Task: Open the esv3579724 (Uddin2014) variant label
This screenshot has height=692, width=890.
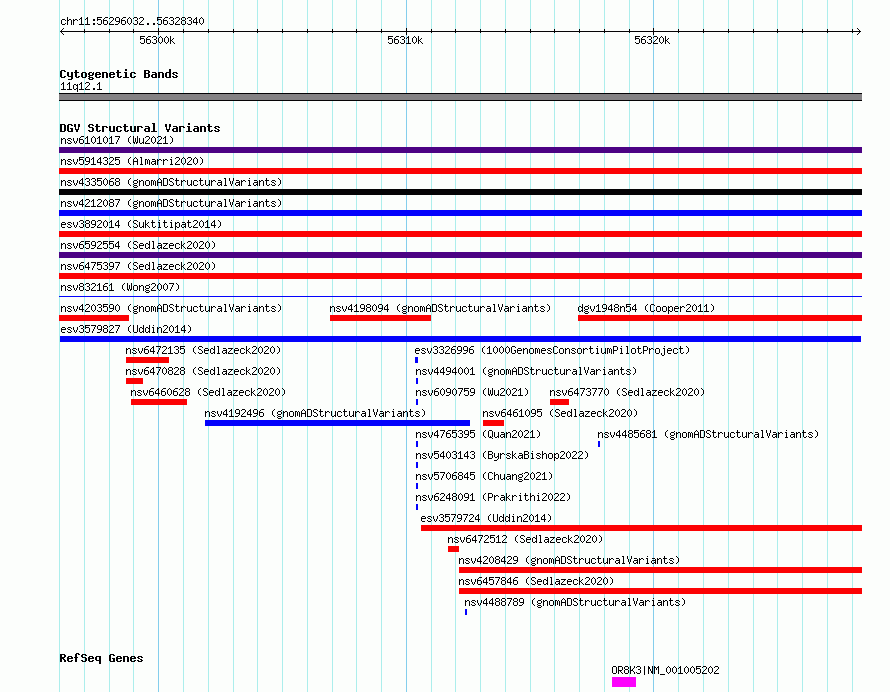Action: [486, 518]
